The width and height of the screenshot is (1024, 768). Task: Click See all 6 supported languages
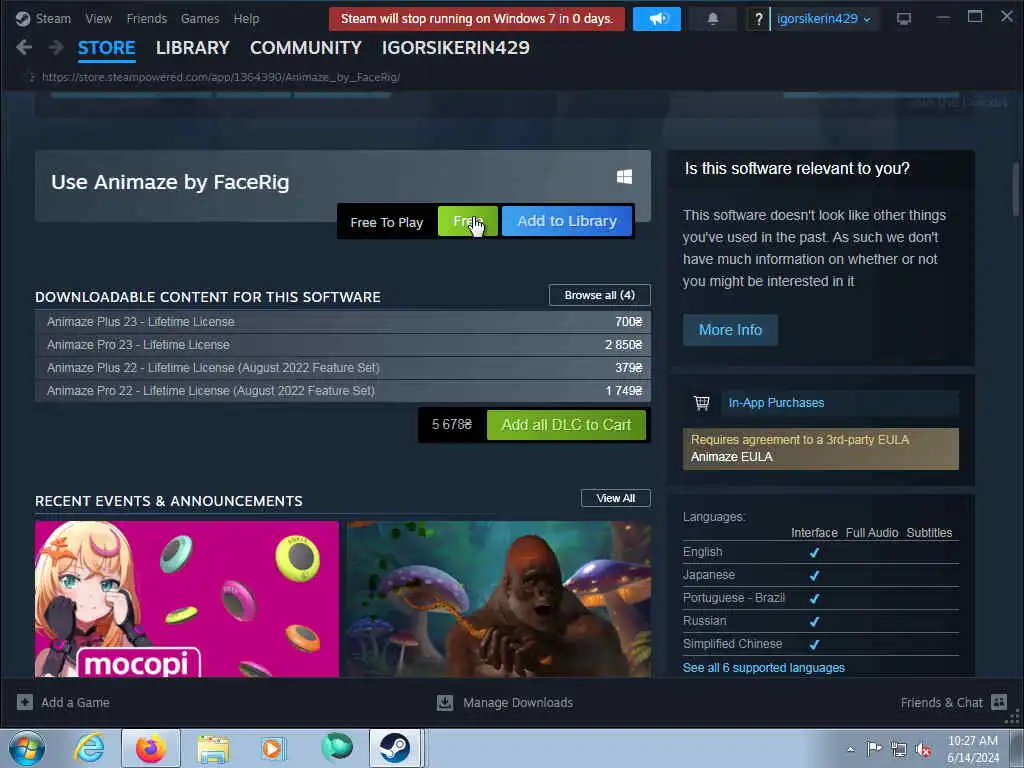(x=763, y=667)
